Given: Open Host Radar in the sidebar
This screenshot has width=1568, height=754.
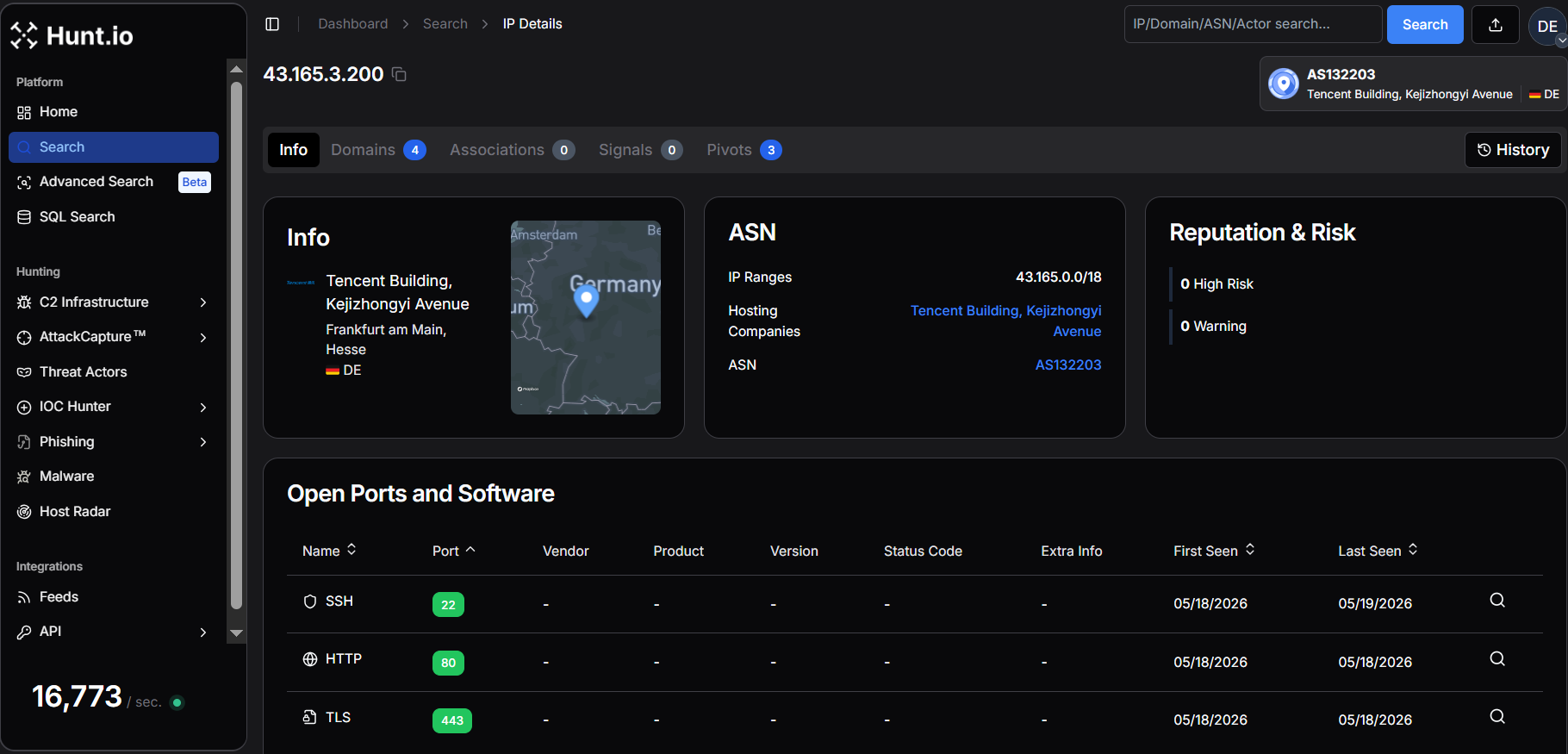Looking at the screenshot, I should [114, 512].
